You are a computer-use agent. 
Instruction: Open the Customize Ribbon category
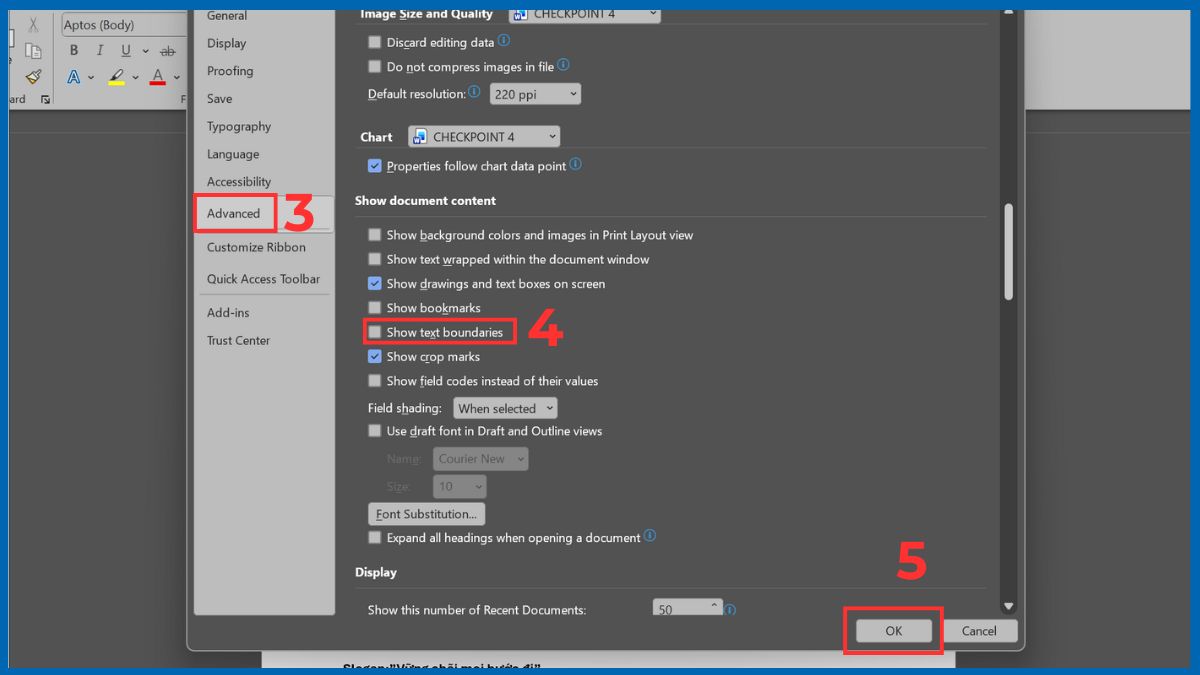pos(256,247)
